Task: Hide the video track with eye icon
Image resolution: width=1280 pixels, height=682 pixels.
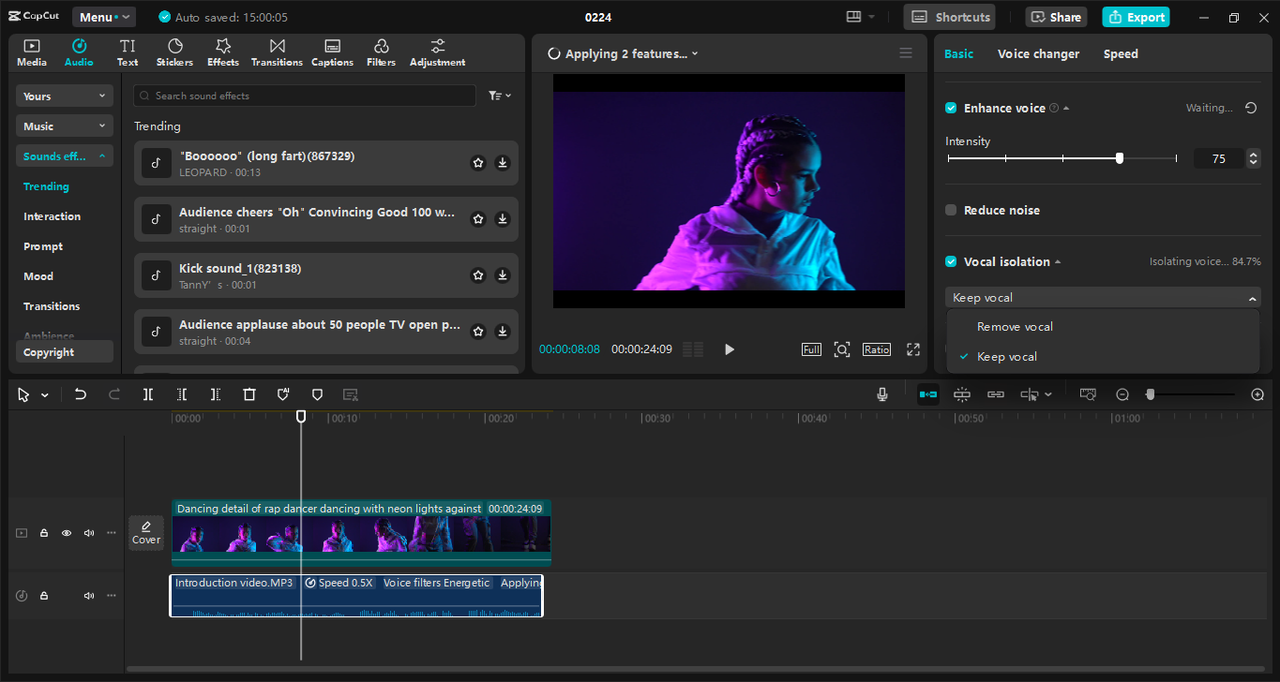Action: [x=67, y=533]
